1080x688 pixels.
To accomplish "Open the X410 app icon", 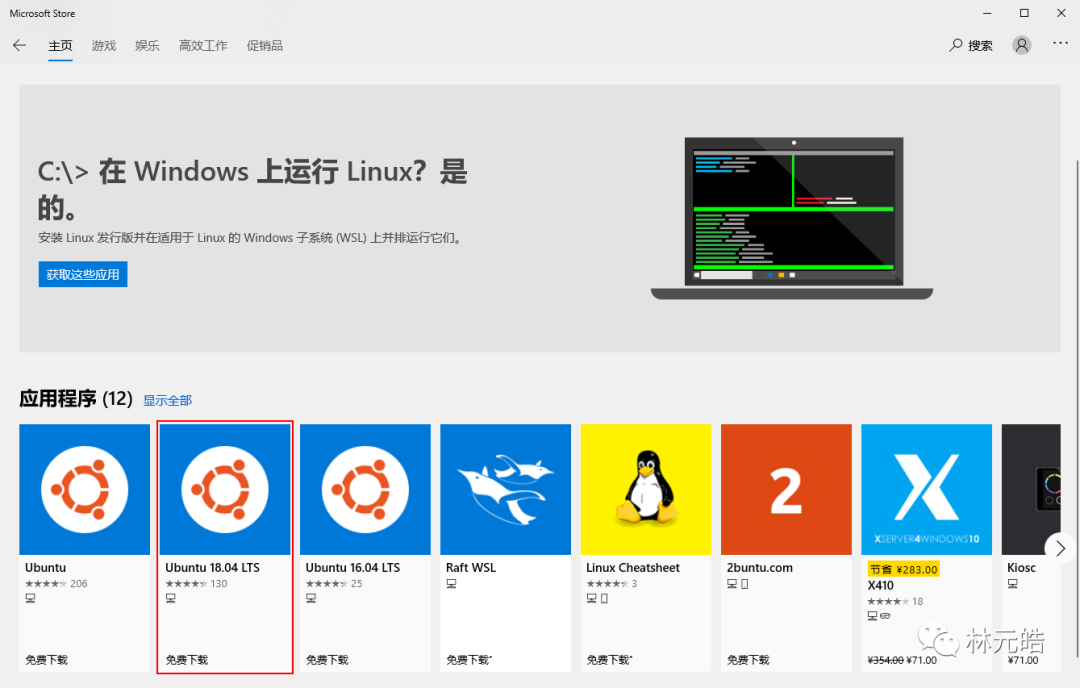I will pos(926,489).
